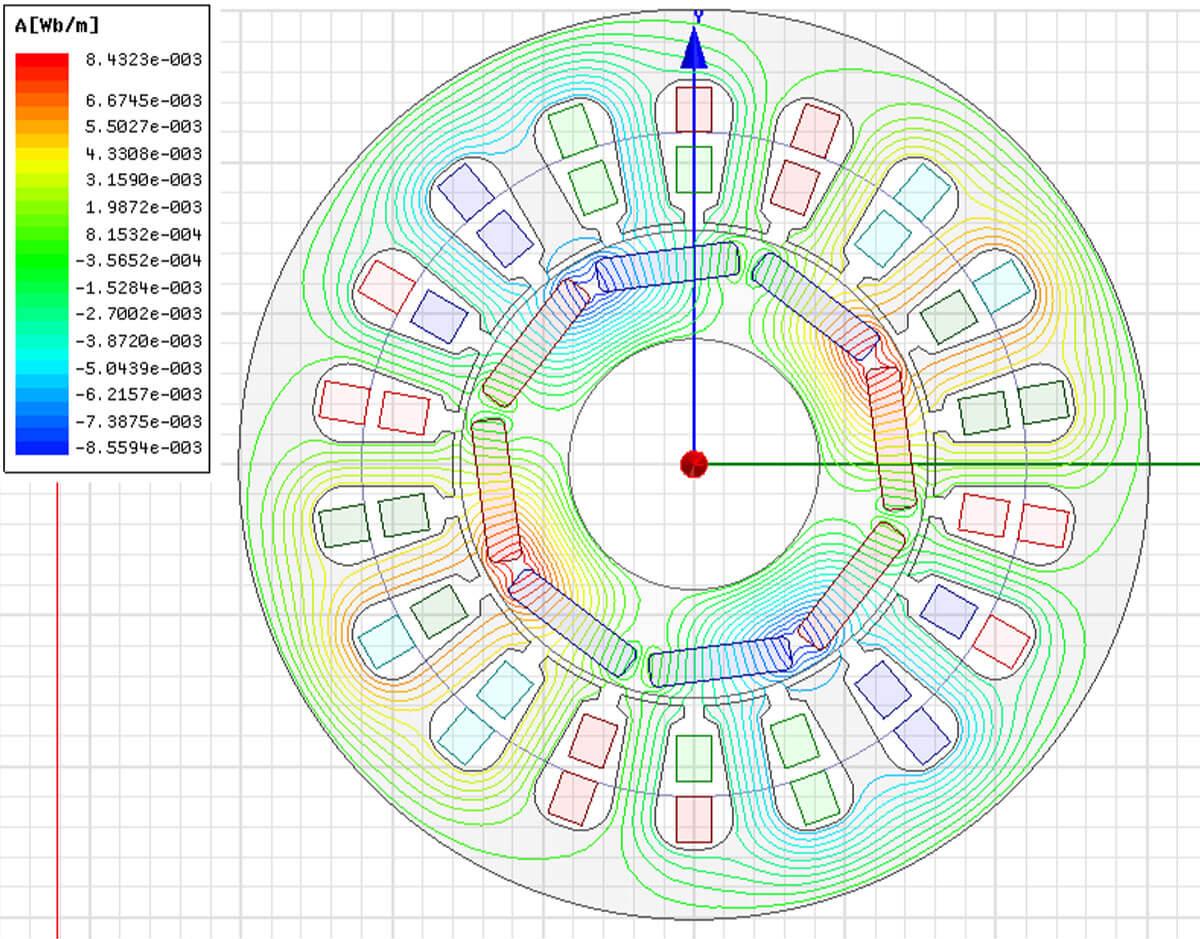Click the A[Wb/m] legend title

click(x=58, y=25)
